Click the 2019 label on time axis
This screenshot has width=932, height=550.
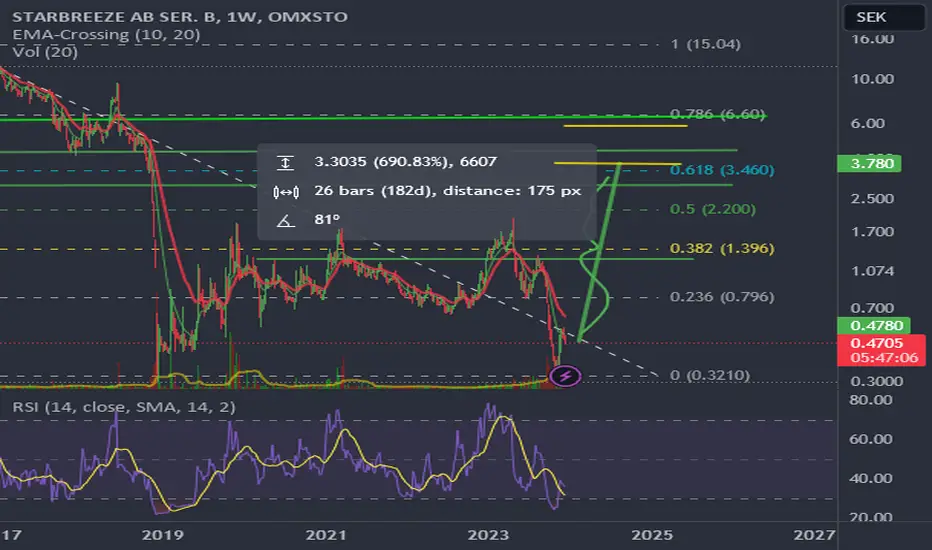162,535
